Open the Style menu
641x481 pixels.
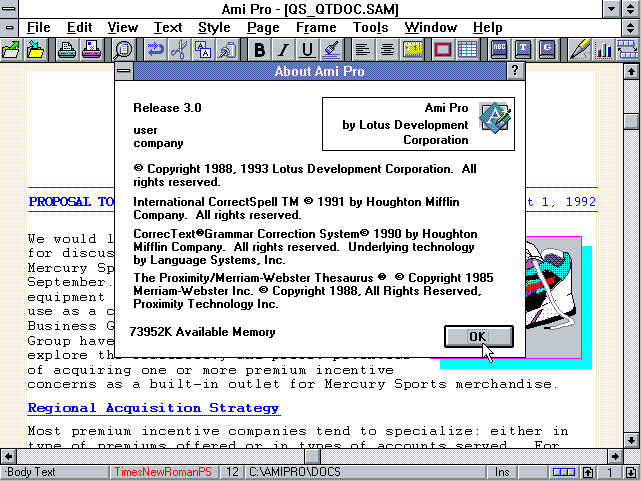click(214, 27)
